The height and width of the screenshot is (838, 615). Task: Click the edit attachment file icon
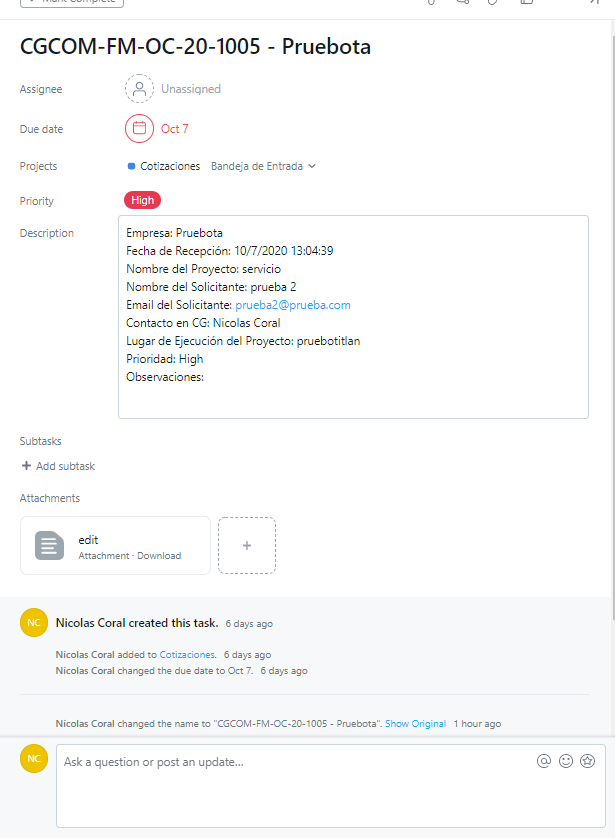point(50,546)
